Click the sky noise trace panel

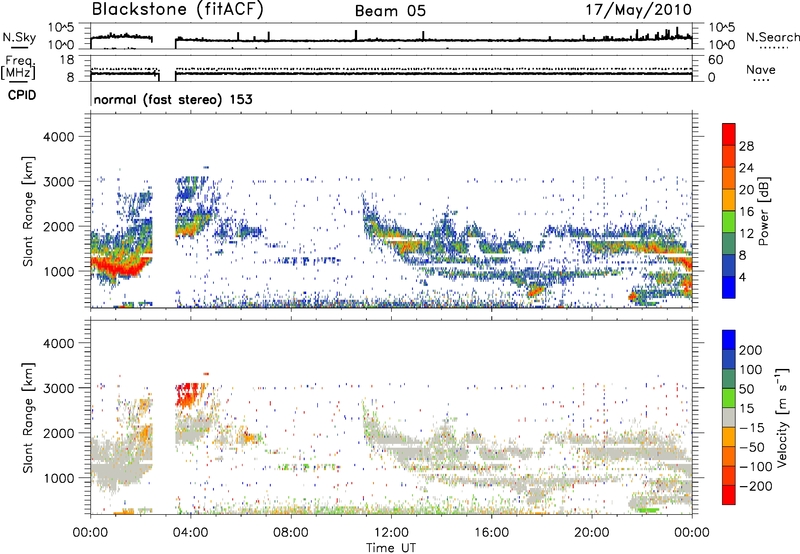click(391, 36)
